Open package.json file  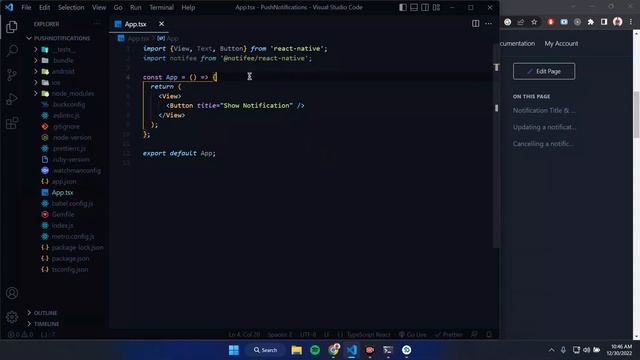point(70,258)
